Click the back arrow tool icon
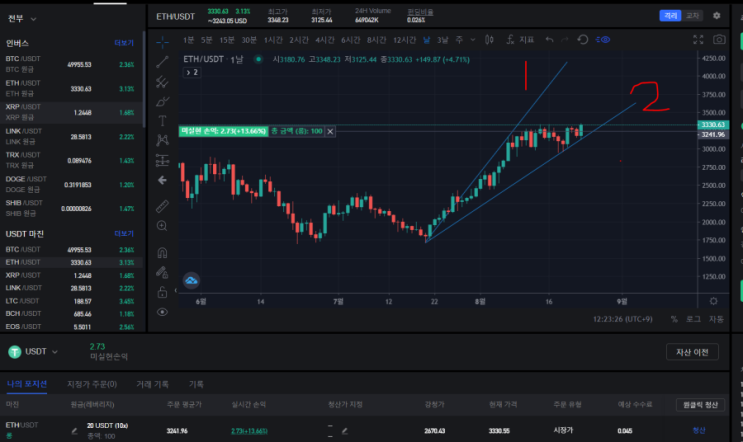The width and height of the screenshot is (743, 442). (162, 180)
